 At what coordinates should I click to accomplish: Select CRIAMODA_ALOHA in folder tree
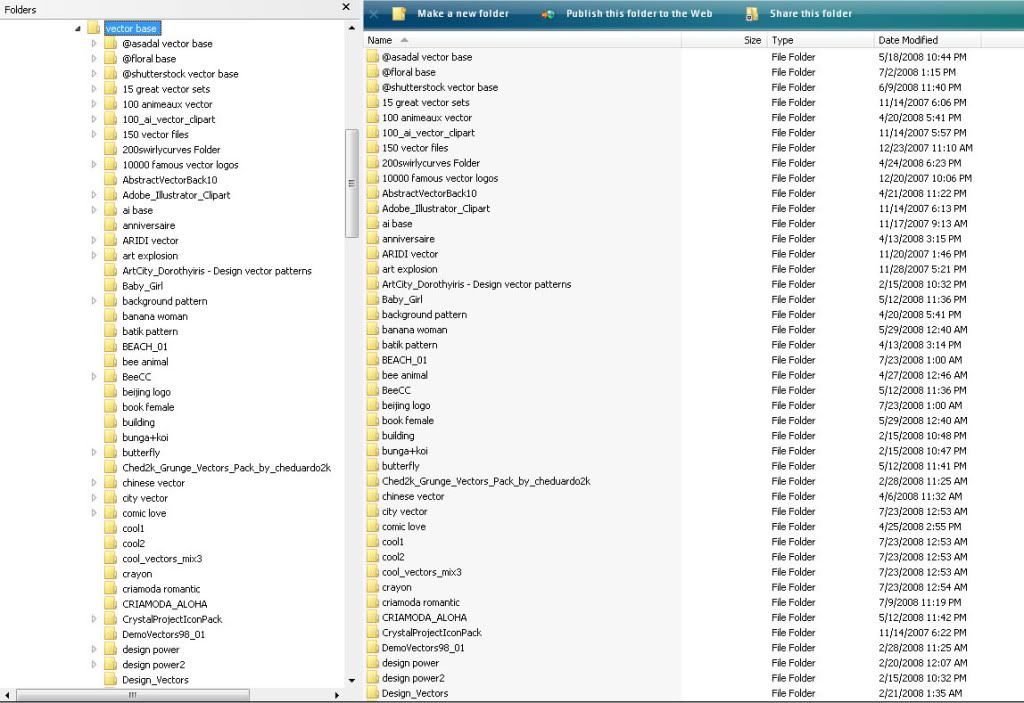click(x=165, y=604)
